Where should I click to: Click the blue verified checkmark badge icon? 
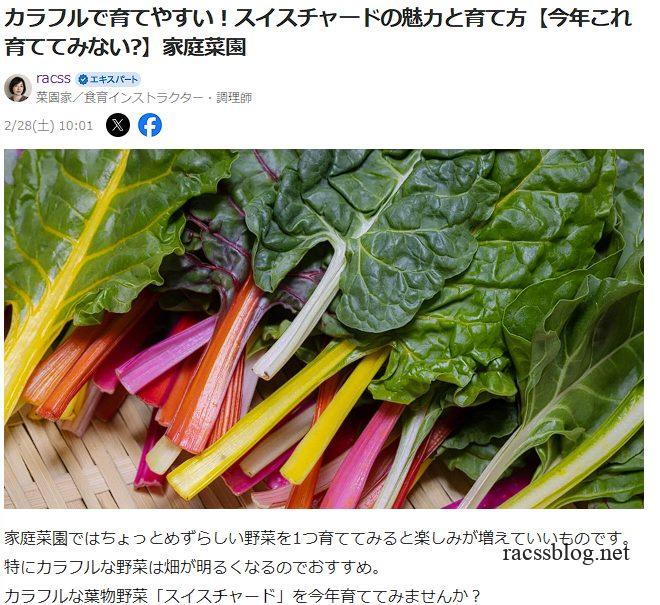tap(83, 80)
